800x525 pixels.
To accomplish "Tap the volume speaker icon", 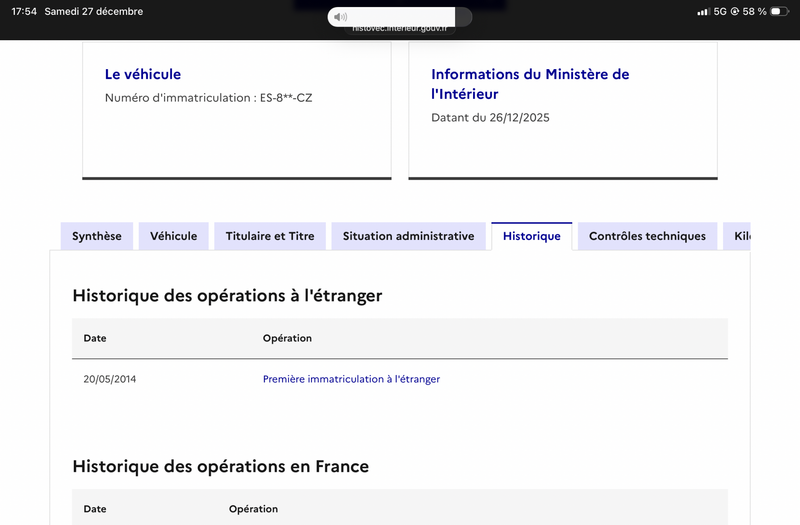I will tap(341, 17).
